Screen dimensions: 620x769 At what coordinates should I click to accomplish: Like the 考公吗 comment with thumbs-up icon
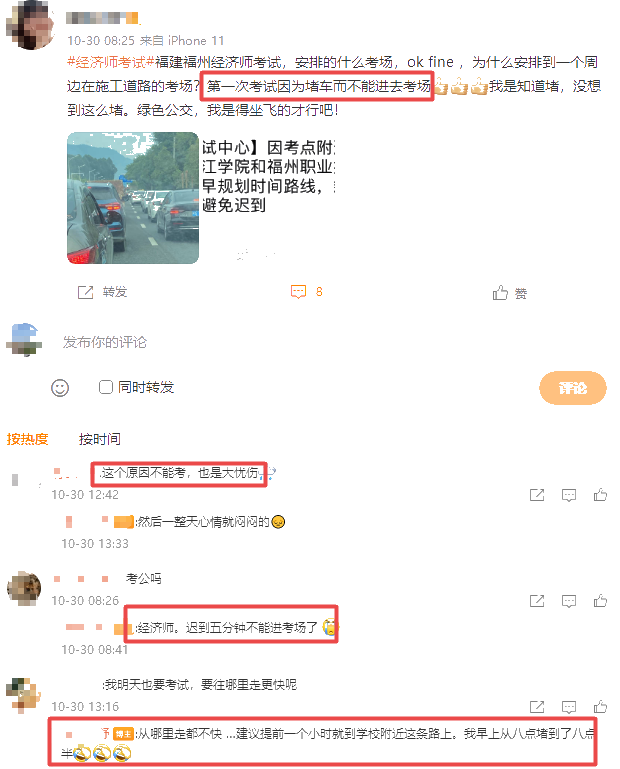(600, 600)
